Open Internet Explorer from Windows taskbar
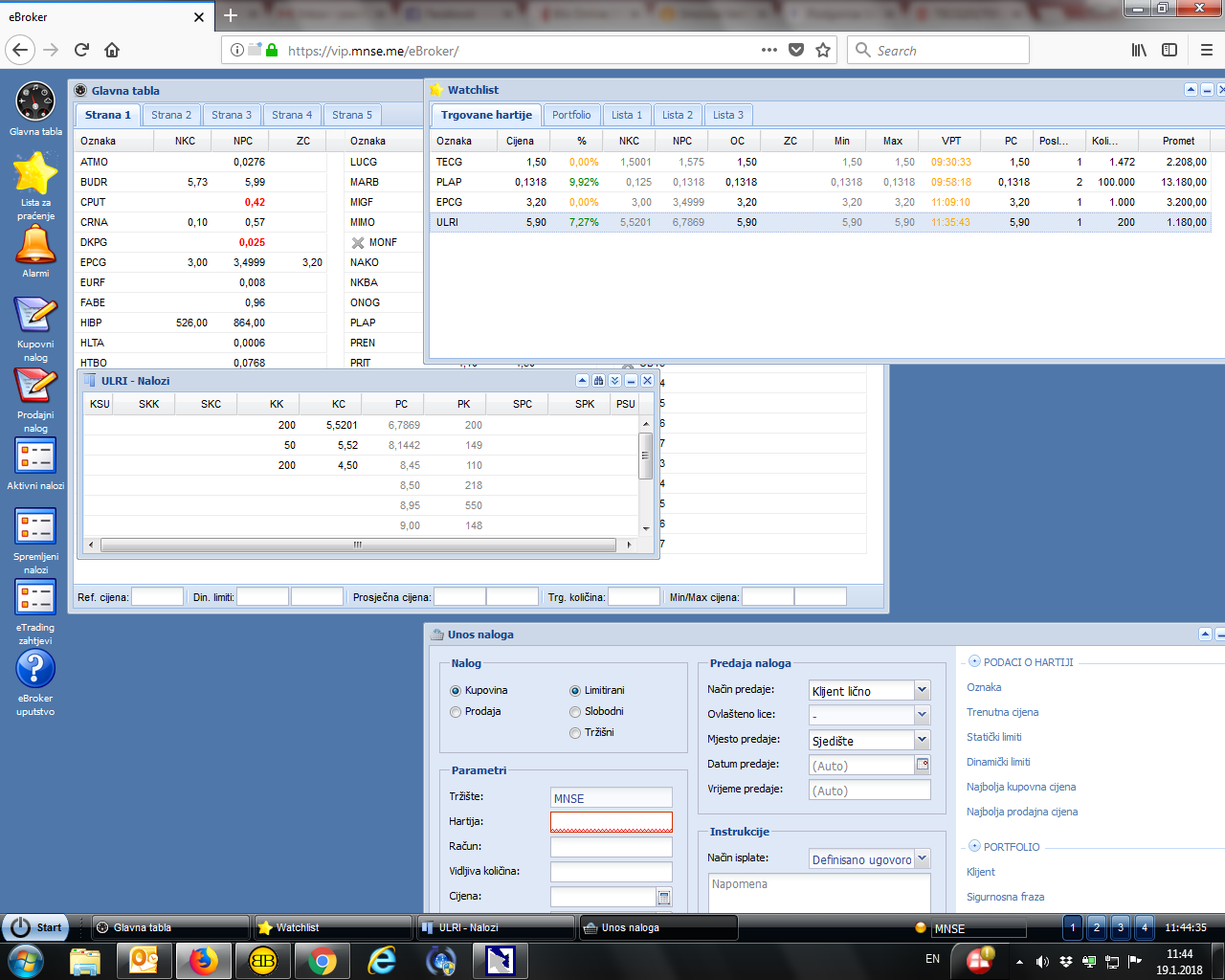 (x=382, y=960)
